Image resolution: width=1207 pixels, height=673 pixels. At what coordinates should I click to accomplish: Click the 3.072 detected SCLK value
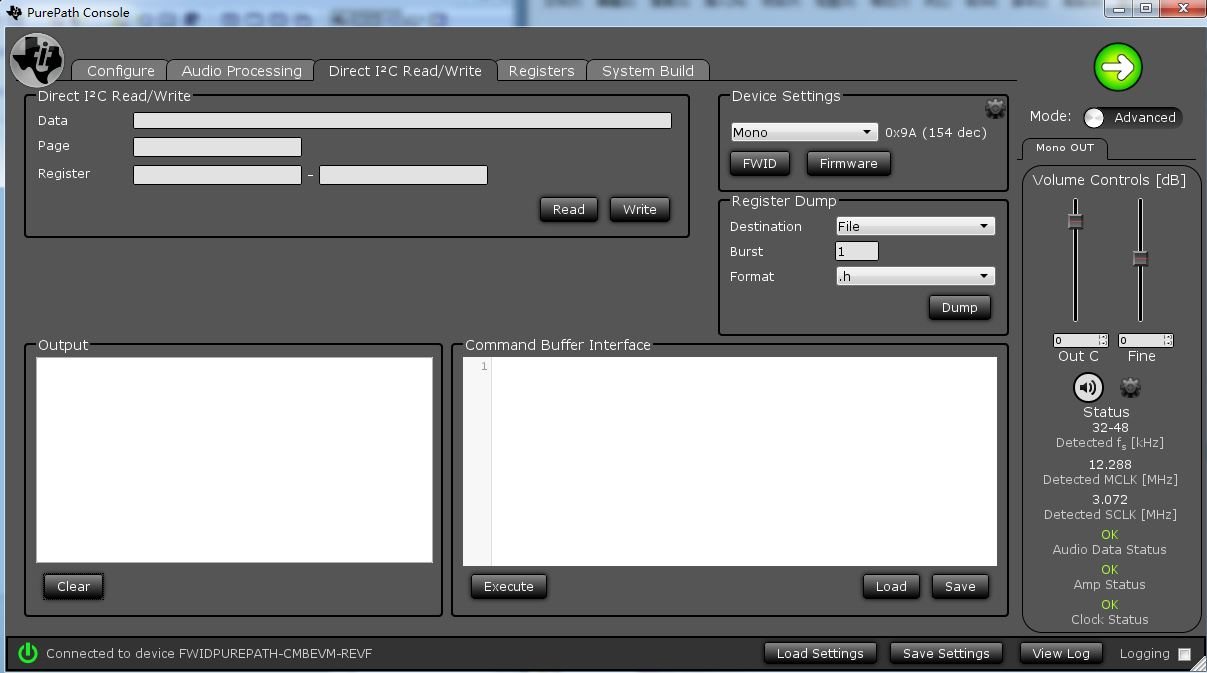point(1109,499)
